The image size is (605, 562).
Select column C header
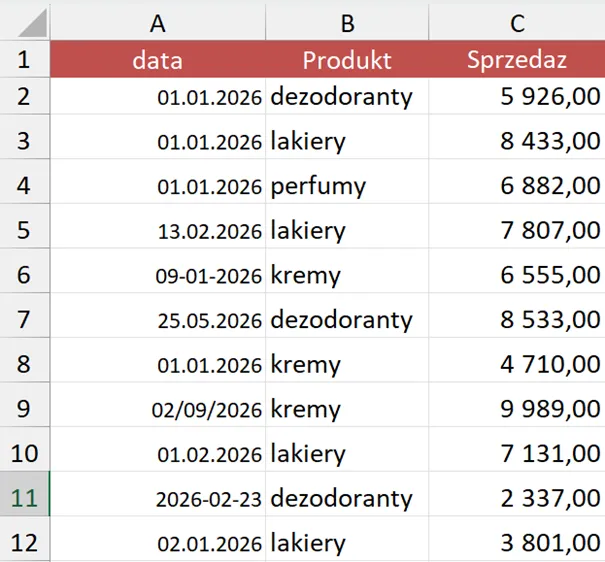click(517, 22)
